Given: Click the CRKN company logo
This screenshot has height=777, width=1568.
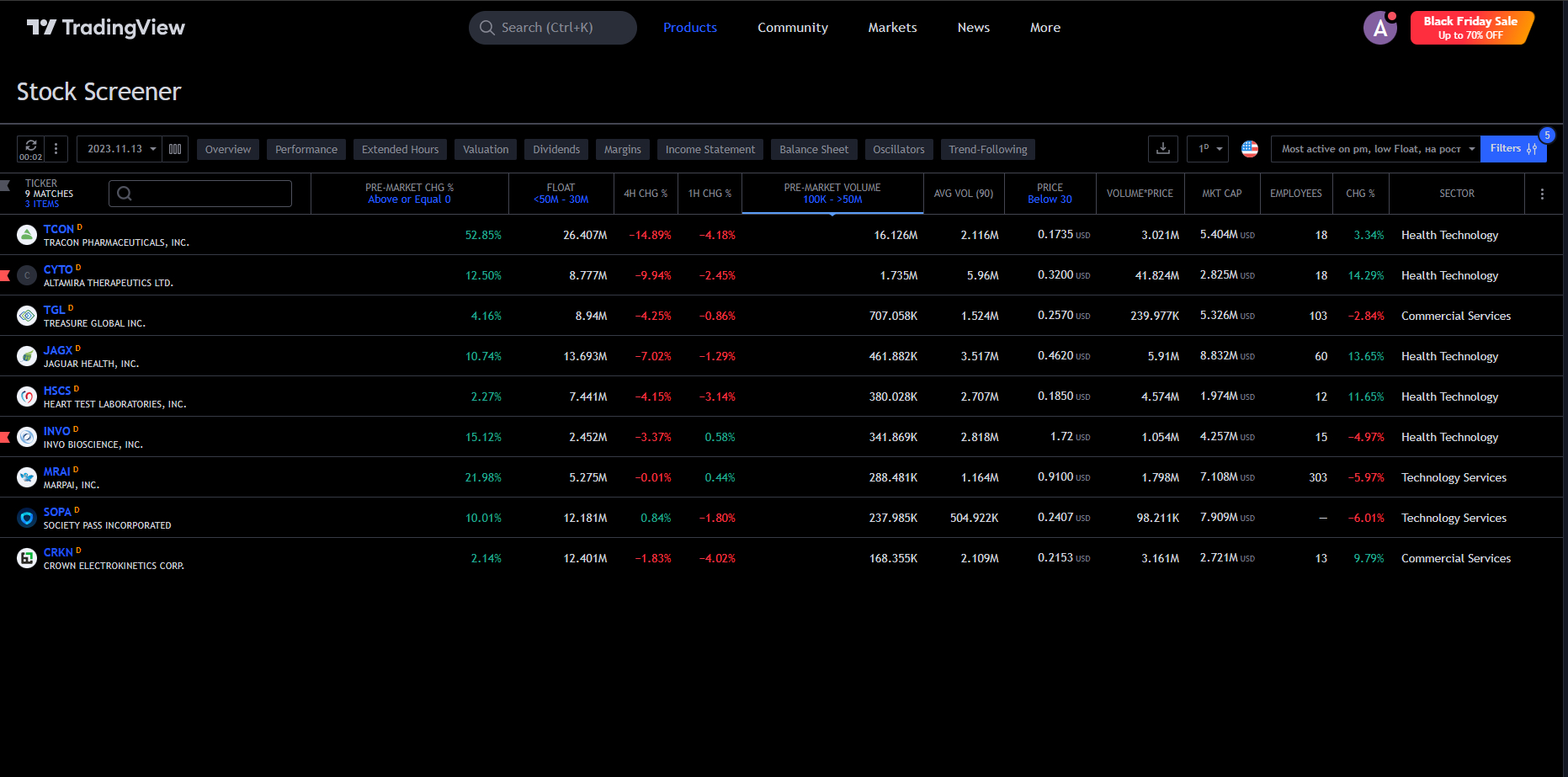Looking at the screenshot, I should pos(27,558).
